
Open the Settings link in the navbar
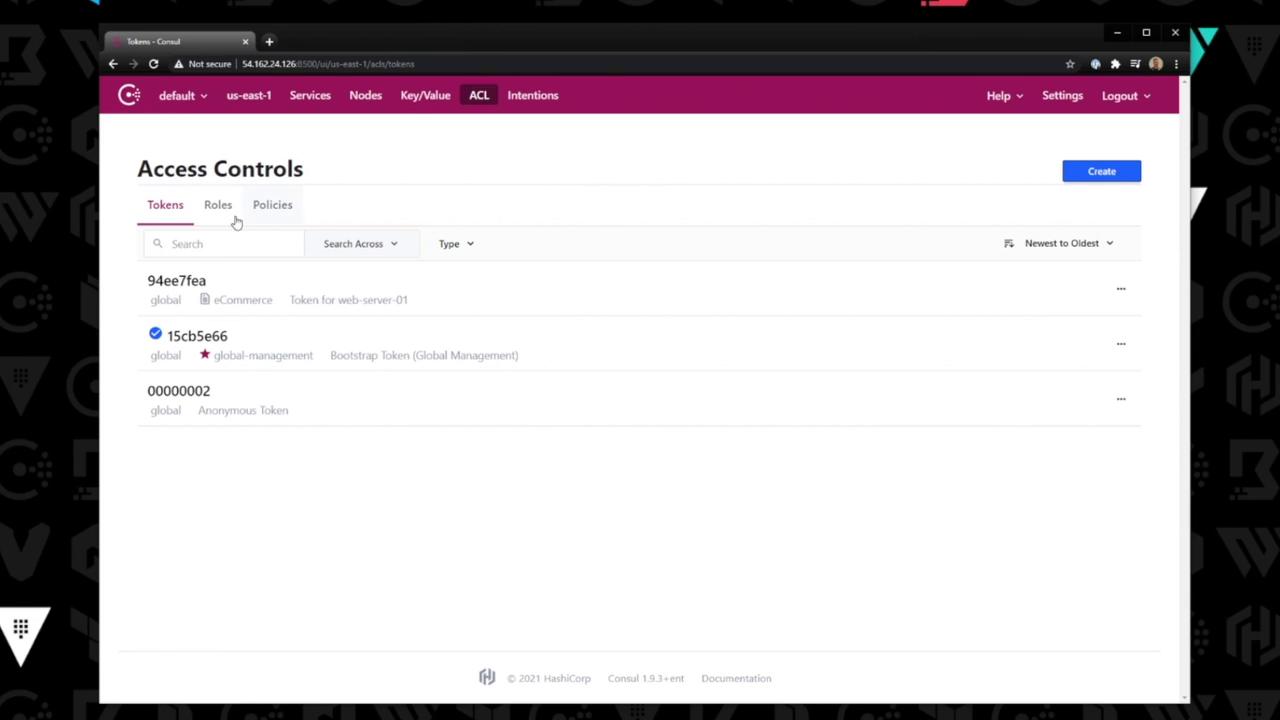pos(1062,96)
